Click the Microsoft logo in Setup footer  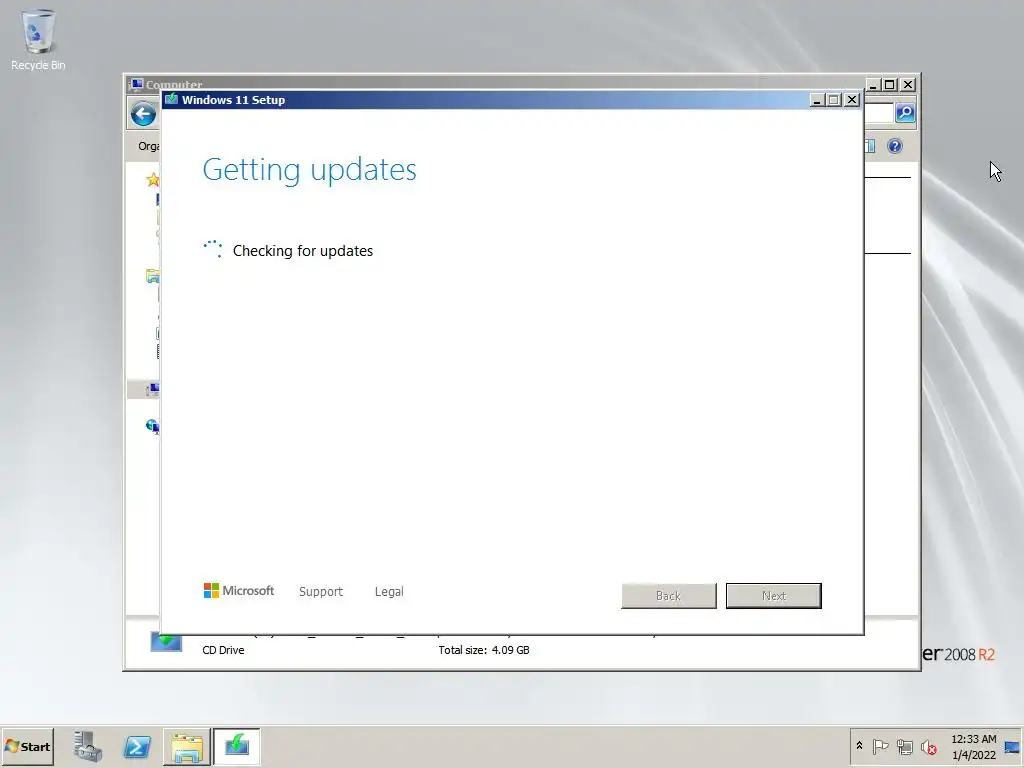(239, 591)
